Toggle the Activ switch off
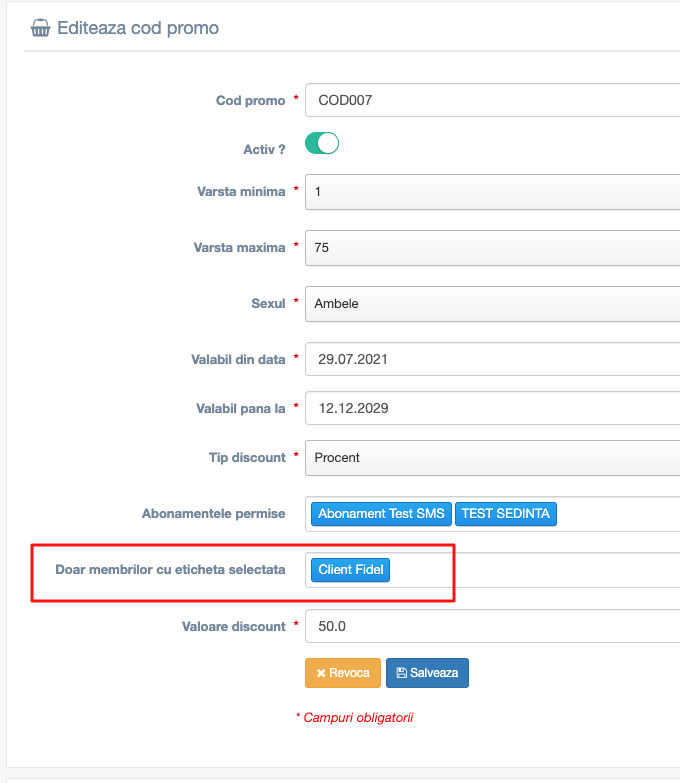Screen dimensions: 680x783 (322, 143)
